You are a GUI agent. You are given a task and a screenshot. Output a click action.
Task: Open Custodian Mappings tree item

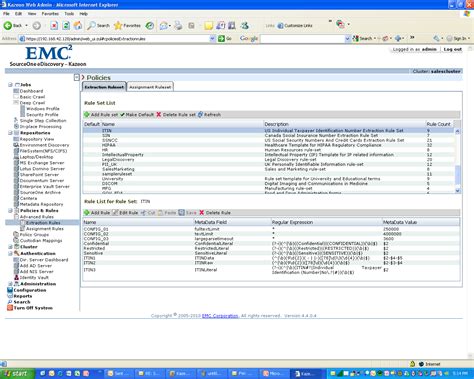(x=41, y=241)
